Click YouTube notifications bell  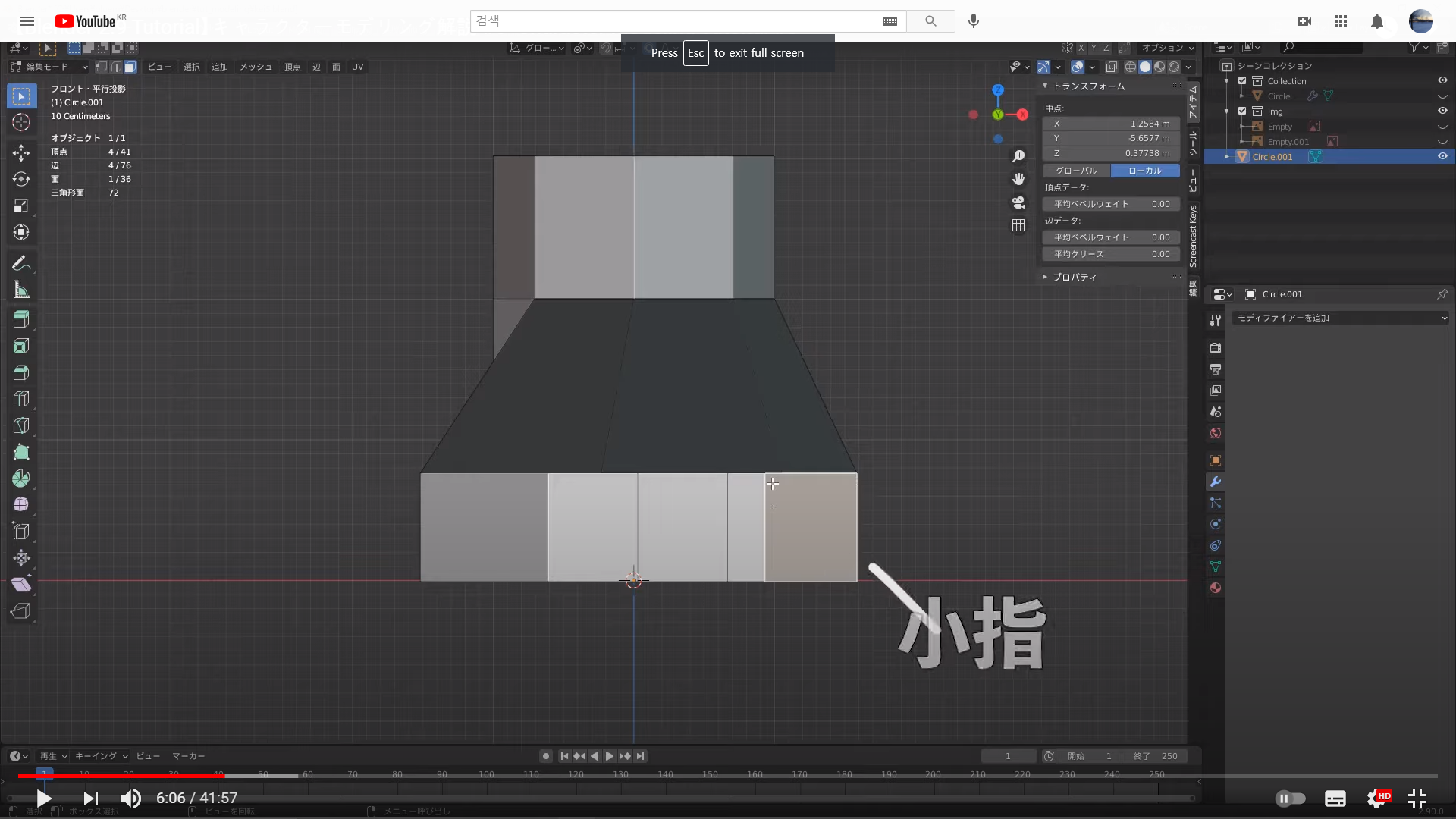click(x=1377, y=21)
